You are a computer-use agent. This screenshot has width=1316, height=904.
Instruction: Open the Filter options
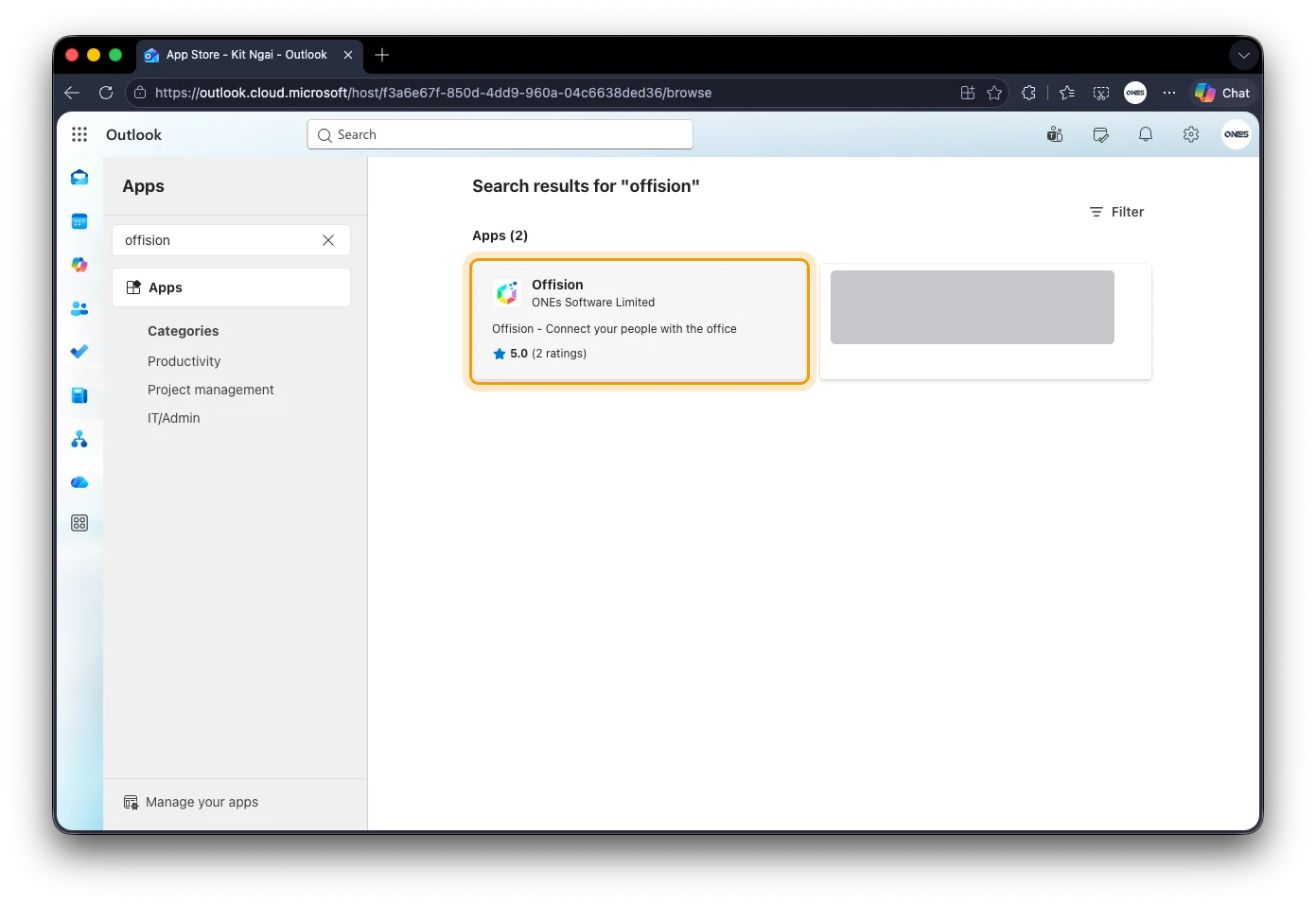coord(1116,212)
